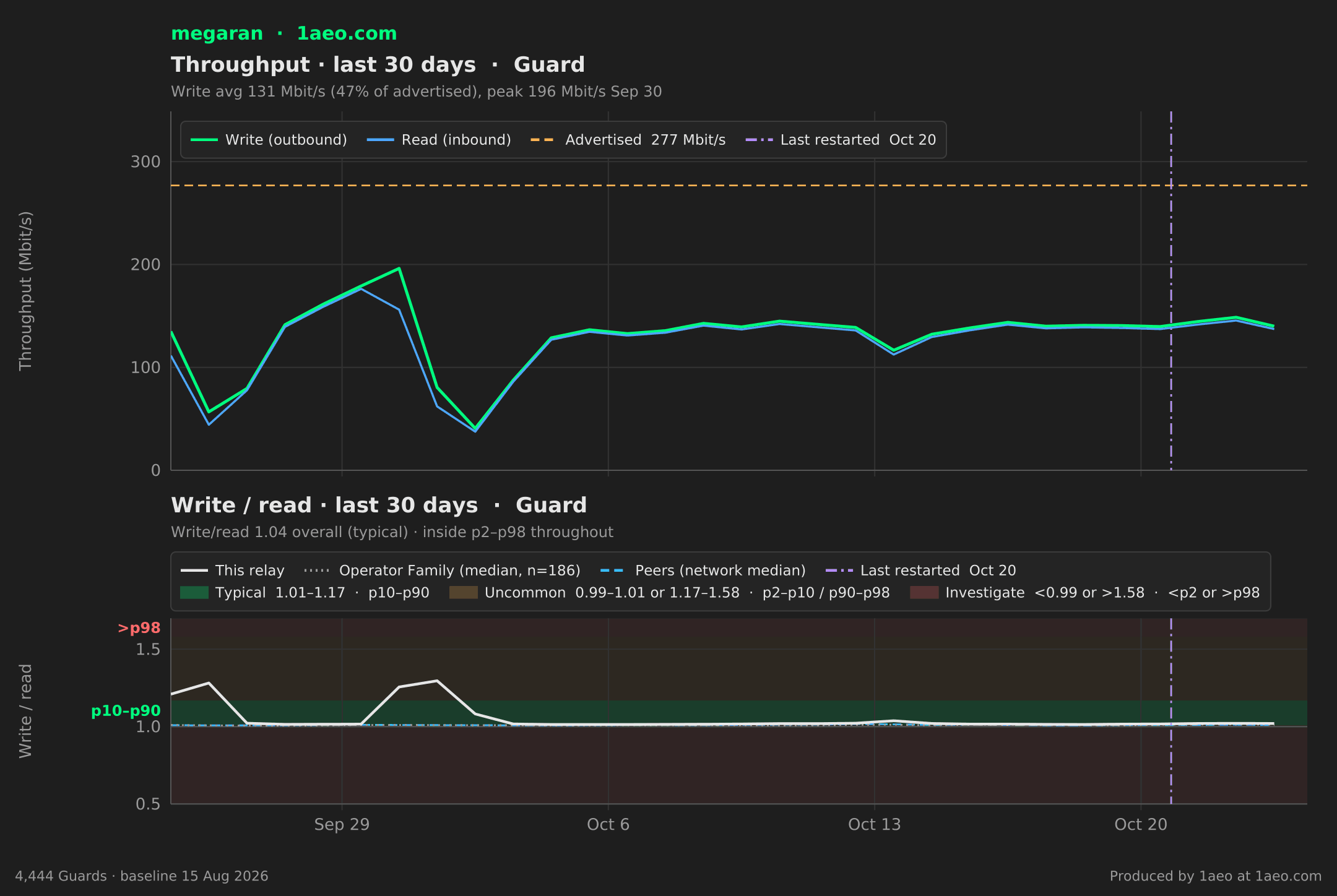Click the purple restart marker line in throughput chart
The height and width of the screenshot is (896, 1337).
click(1171, 291)
